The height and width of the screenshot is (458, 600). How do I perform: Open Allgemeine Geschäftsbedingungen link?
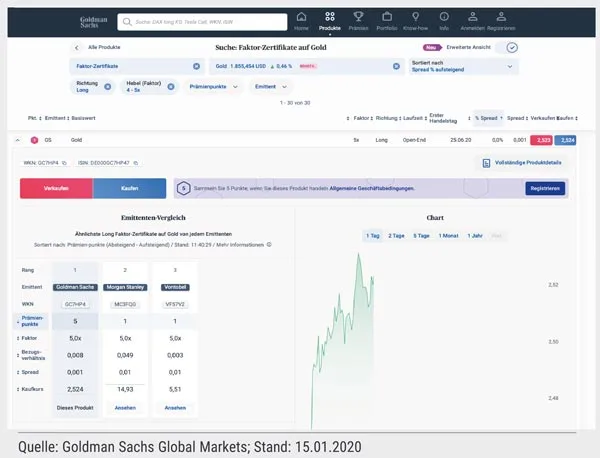point(372,188)
